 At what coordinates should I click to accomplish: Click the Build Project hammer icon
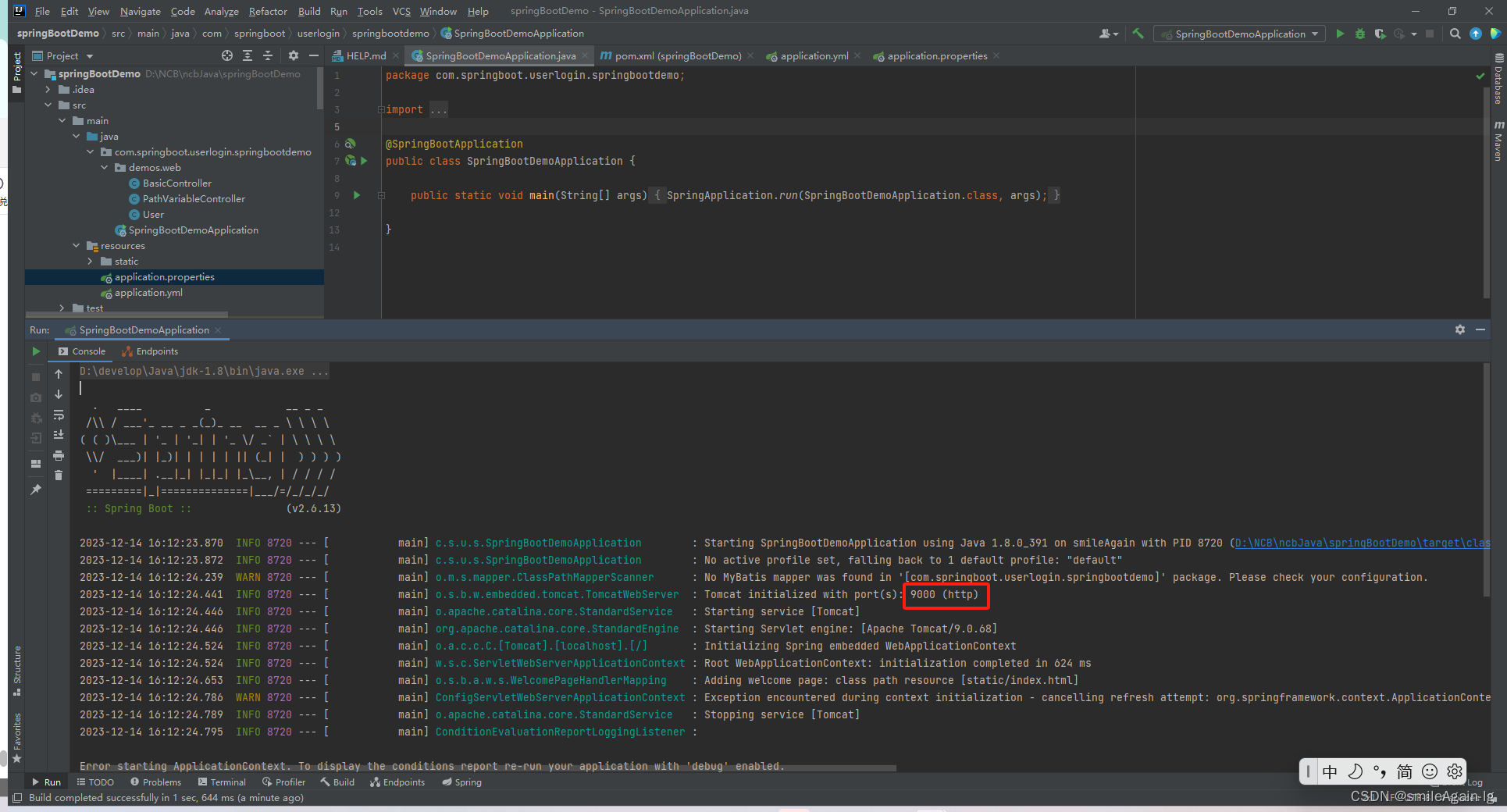pyautogui.click(x=1138, y=34)
